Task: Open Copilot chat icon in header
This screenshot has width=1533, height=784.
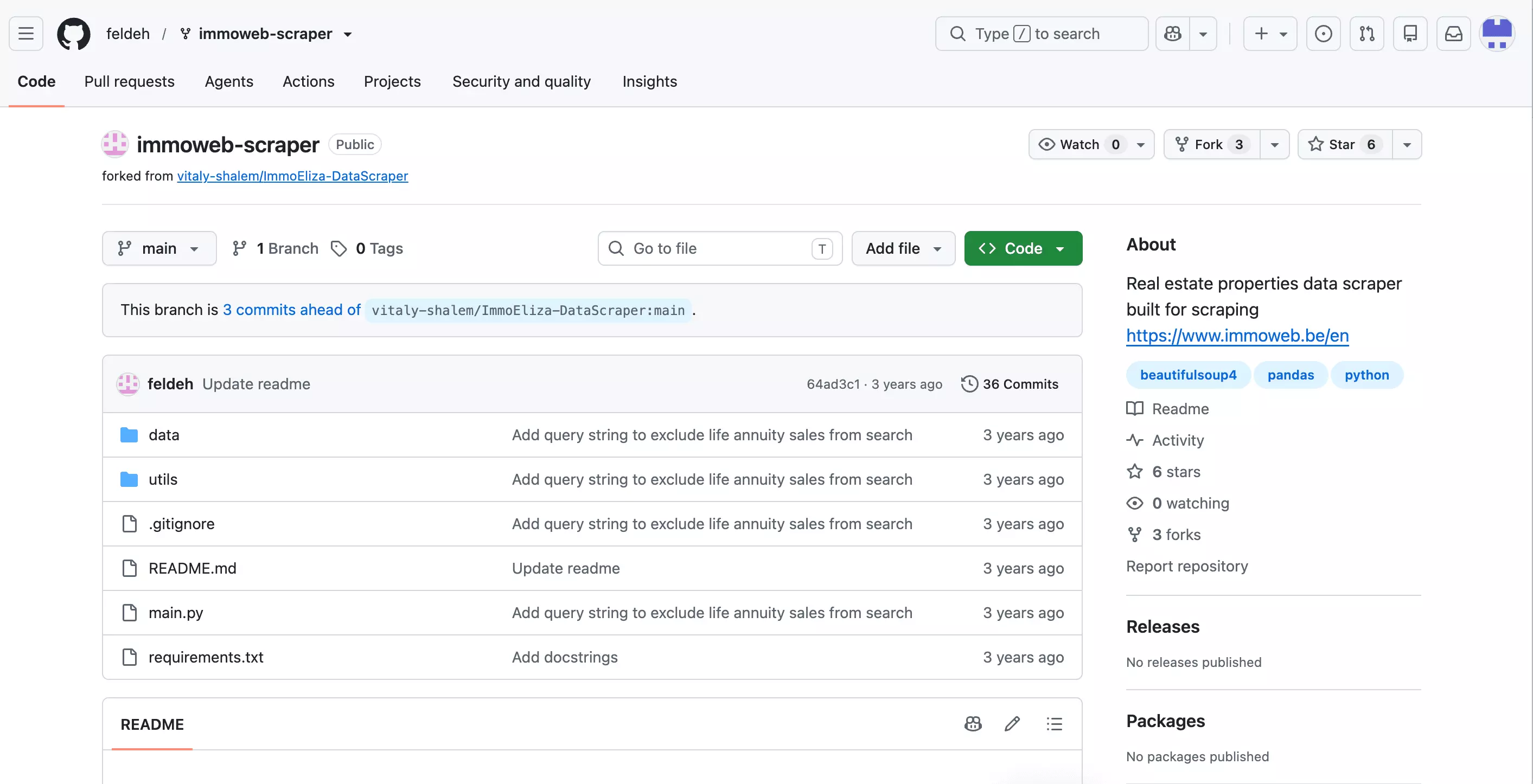Action: click(1172, 34)
